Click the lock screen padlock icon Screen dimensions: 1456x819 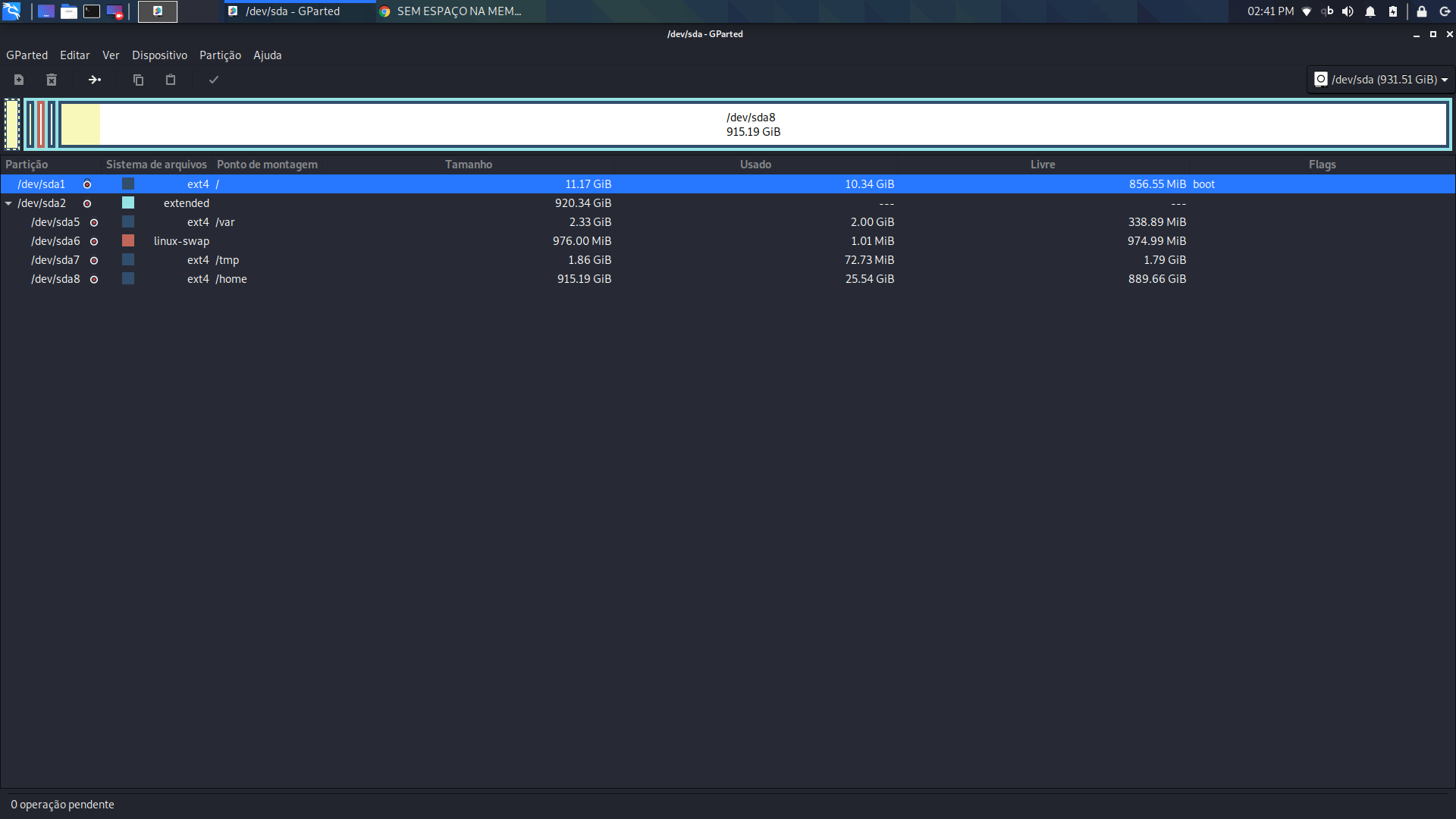pyautogui.click(x=1422, y=11)
